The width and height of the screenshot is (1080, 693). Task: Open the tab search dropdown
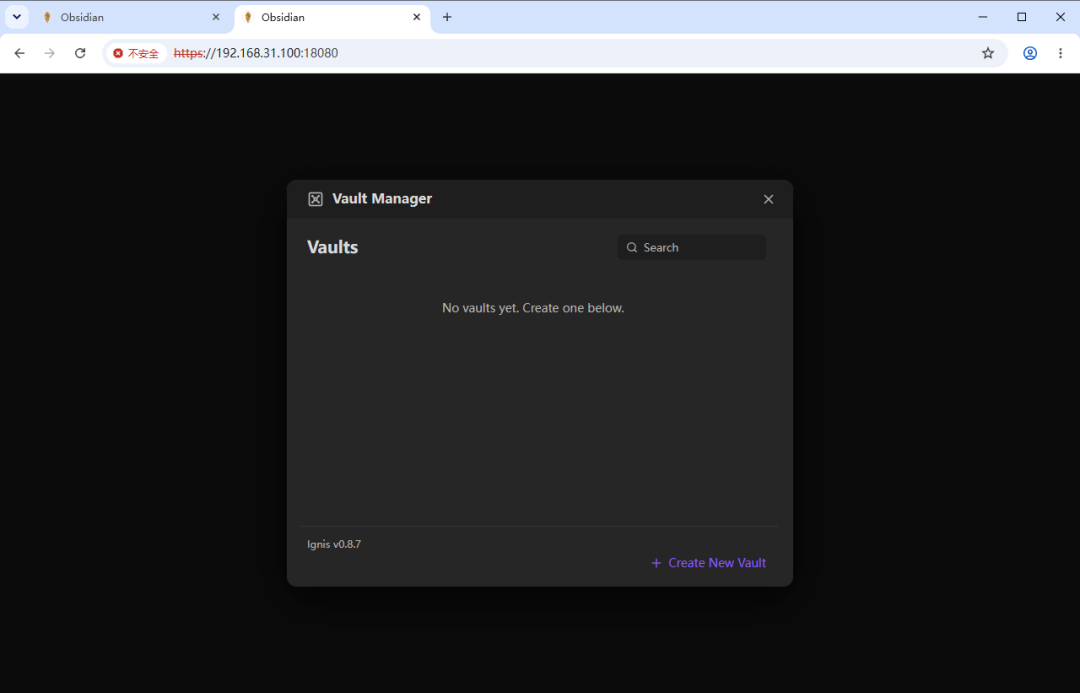coord(17,17)
